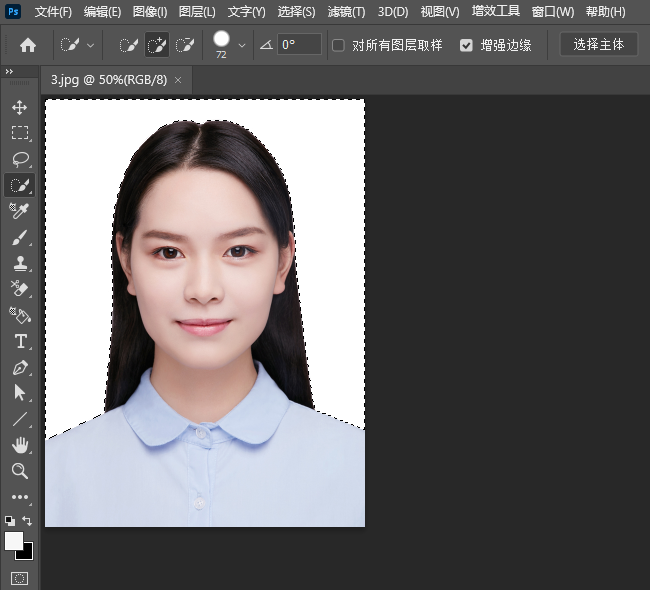Image resolution: width=650 pixels, height=590 pixels.
Task: Select the Lasso tool
Action: coord(20,159)
